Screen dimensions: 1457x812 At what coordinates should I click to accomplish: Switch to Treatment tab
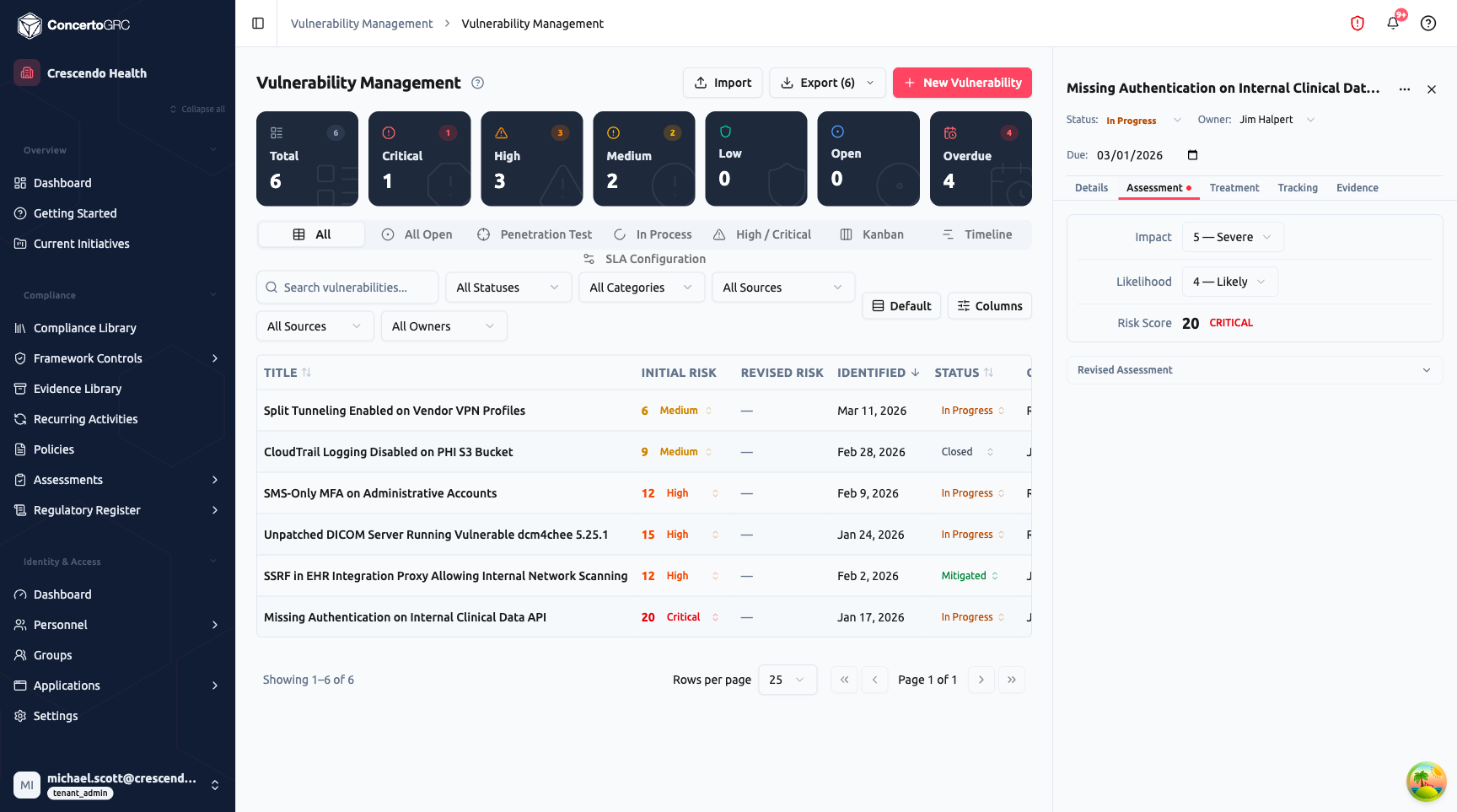(1234, 188)
